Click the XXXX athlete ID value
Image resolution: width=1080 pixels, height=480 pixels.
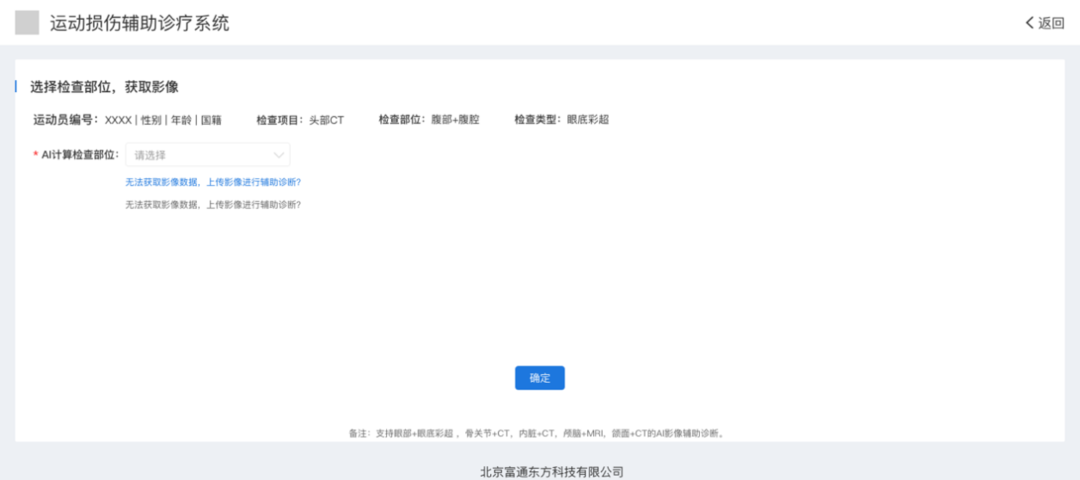(x=118, y=120)
